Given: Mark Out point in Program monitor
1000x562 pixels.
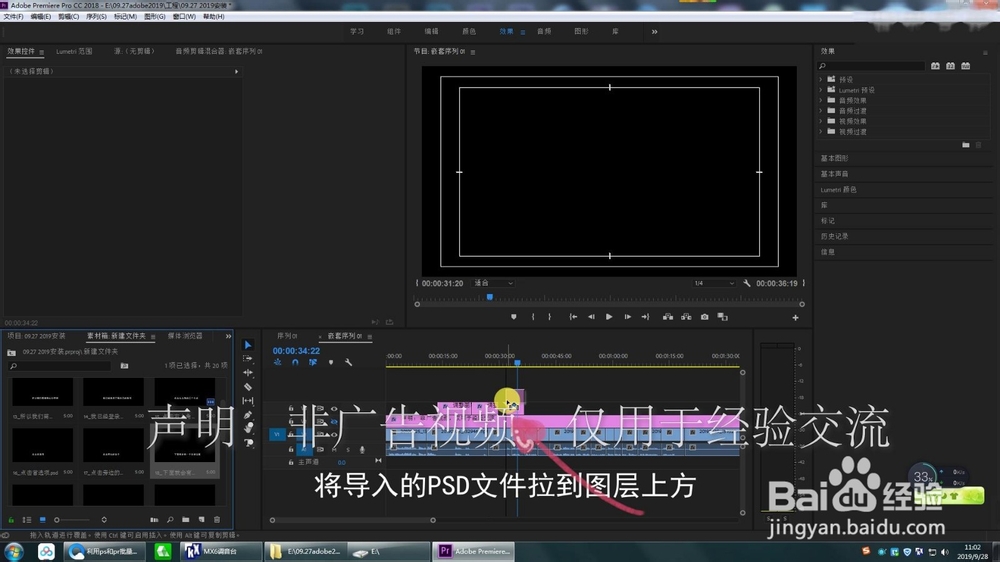Looking at the screenshot, I should coord(549,317).
